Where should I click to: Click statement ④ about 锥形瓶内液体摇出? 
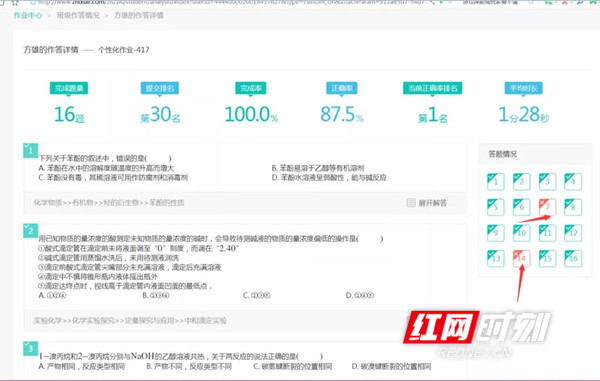click(98, 276)
